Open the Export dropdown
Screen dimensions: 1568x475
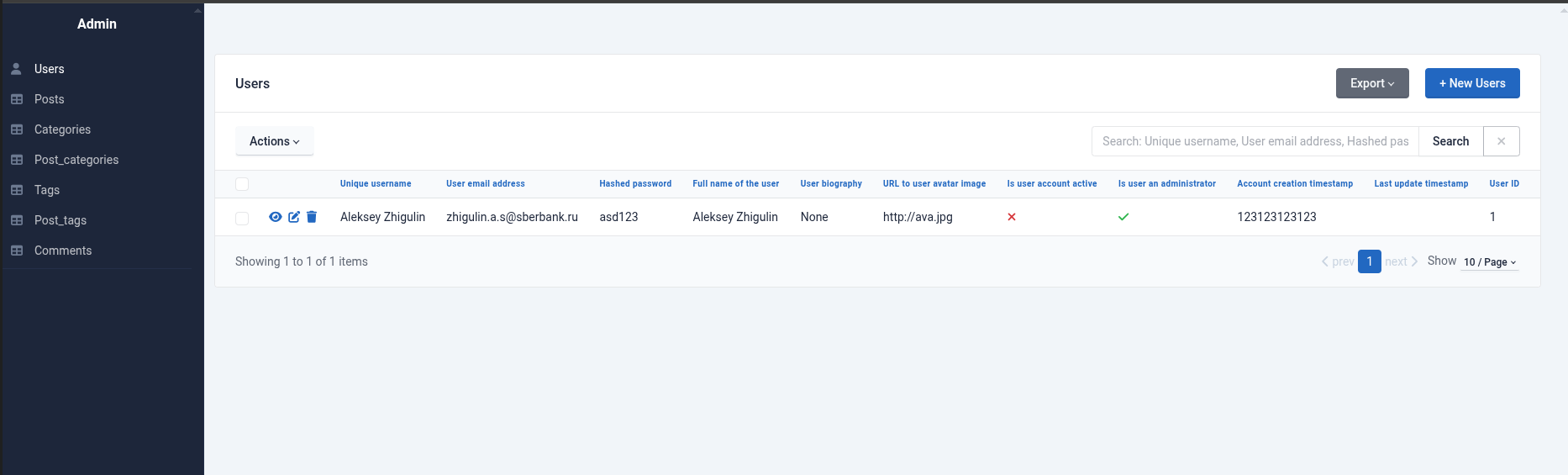[x=1372, y=83]
